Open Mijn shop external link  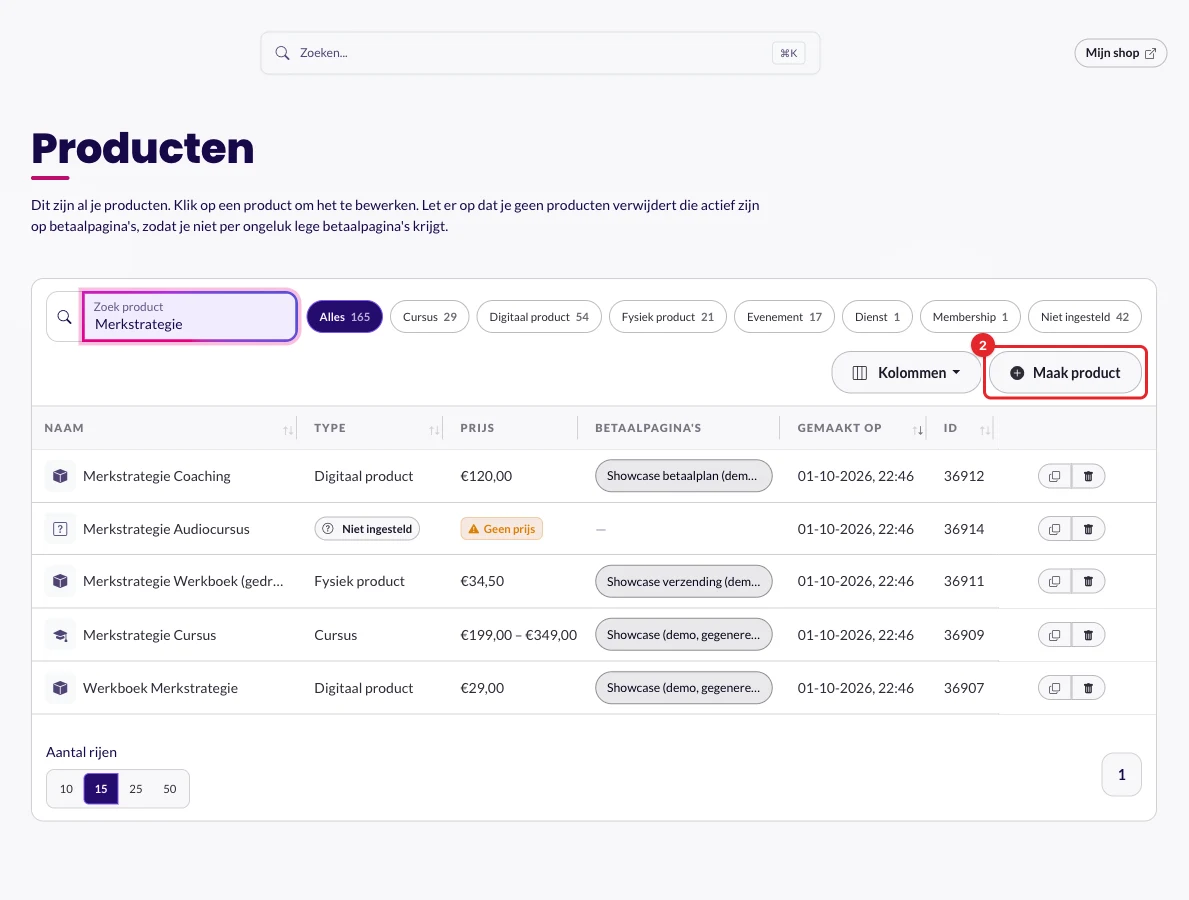1120,53
